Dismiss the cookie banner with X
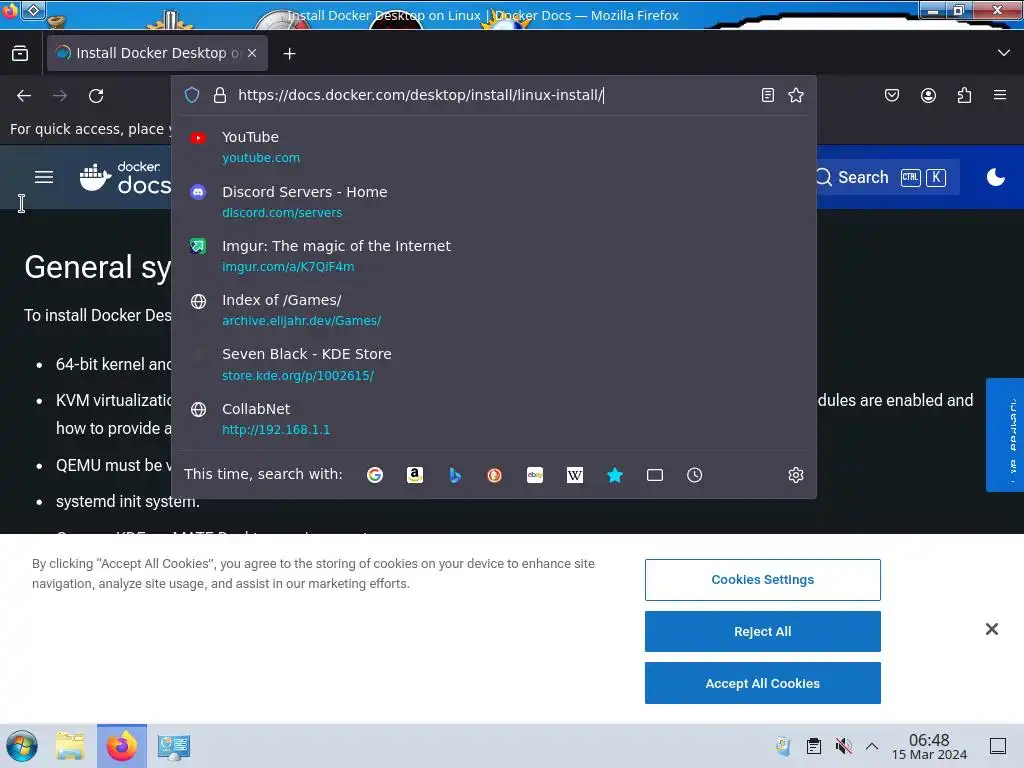 click(x=991, y=629)
